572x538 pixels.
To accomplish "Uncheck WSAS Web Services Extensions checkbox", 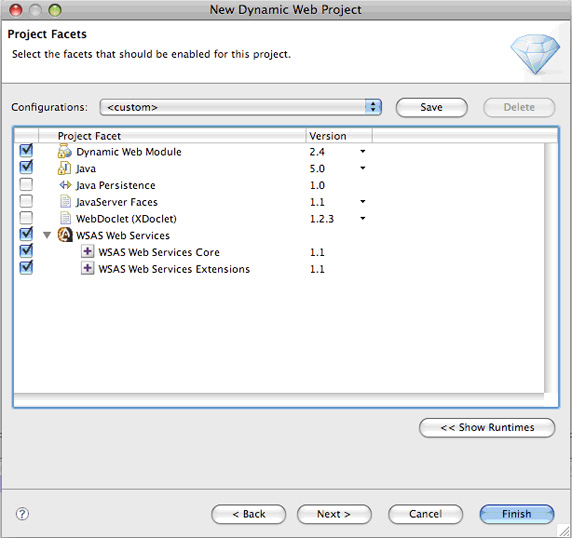I will coord(26,268).
